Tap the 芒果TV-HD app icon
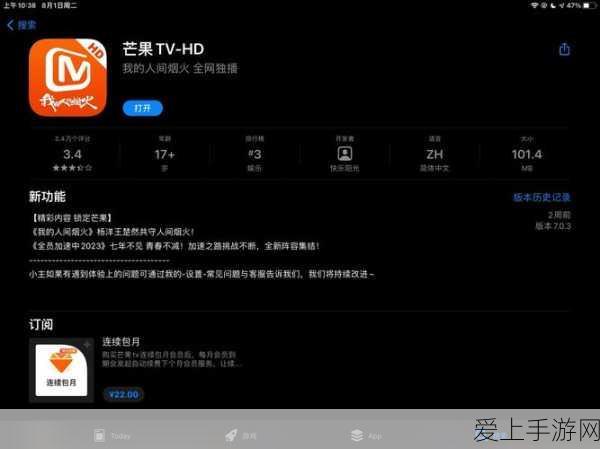Image resolution: width=600 pixels, height=449 pixels. [x=68, y=77]
